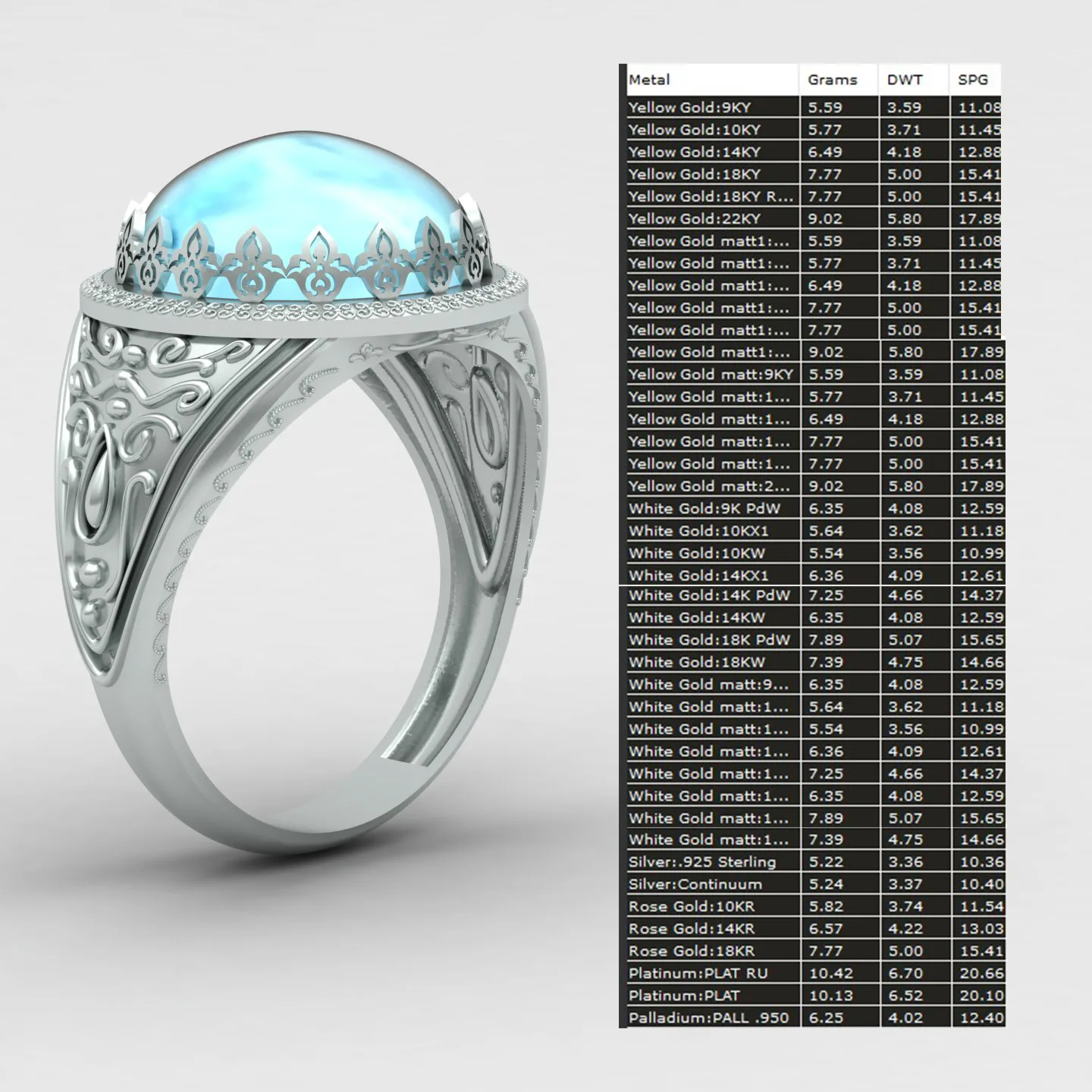The height and width of the screenshot is (1092, 1092).
Task: Select the White Gold:18KW metal name
Action: click(697, 662)
